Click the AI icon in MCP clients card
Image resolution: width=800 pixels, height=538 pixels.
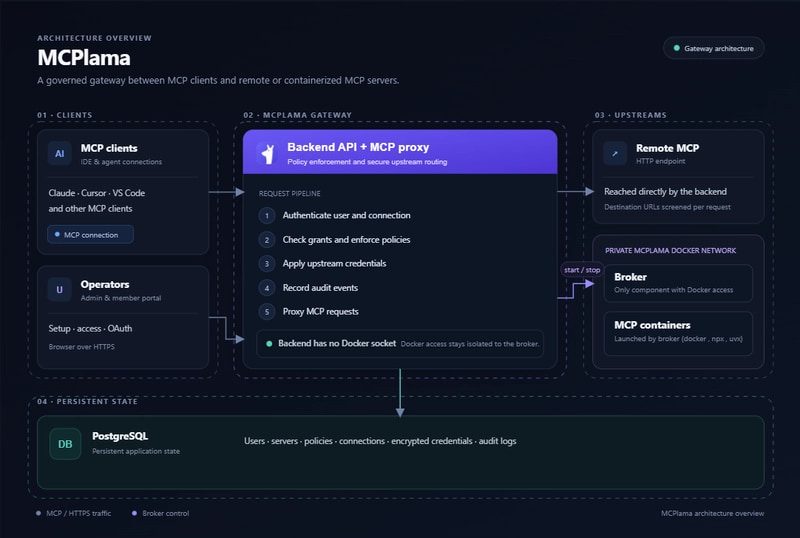[x=60, y=154]
